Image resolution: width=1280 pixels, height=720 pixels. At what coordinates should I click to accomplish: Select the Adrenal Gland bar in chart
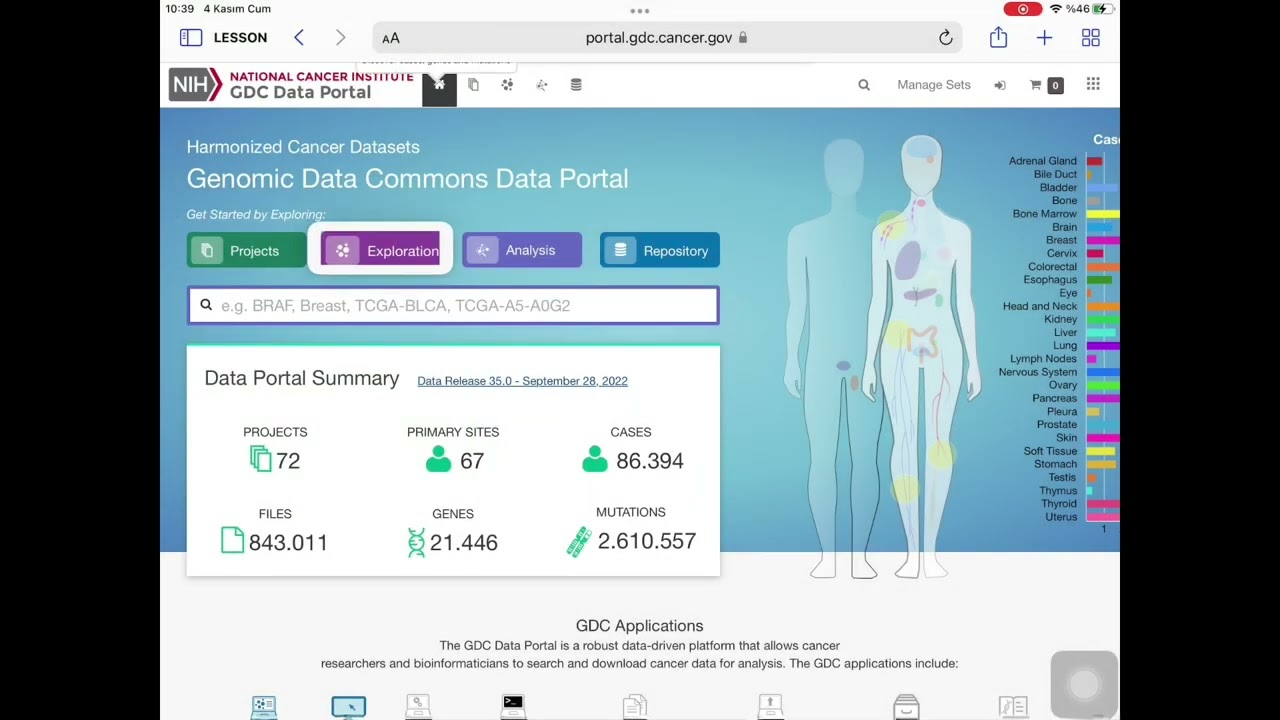(x=1095, y=161)
